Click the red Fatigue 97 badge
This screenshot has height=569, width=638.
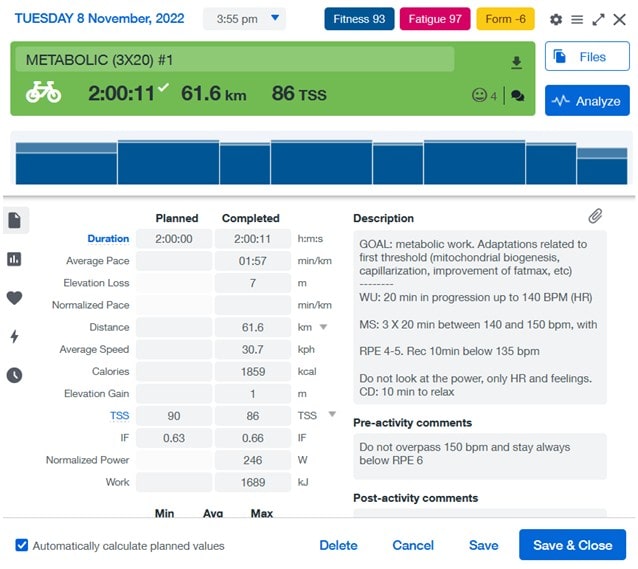pyautogui.click(x=436, y=19)
